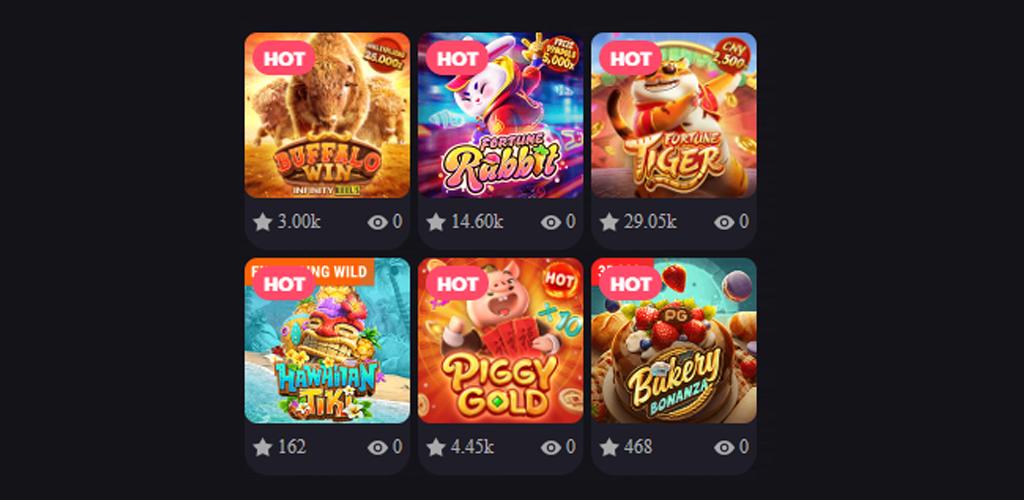Viewport: 1024px width, 500px height.
Task: Open the Piggy Gold game thumbnail
Action: click(x=500, y=341)
